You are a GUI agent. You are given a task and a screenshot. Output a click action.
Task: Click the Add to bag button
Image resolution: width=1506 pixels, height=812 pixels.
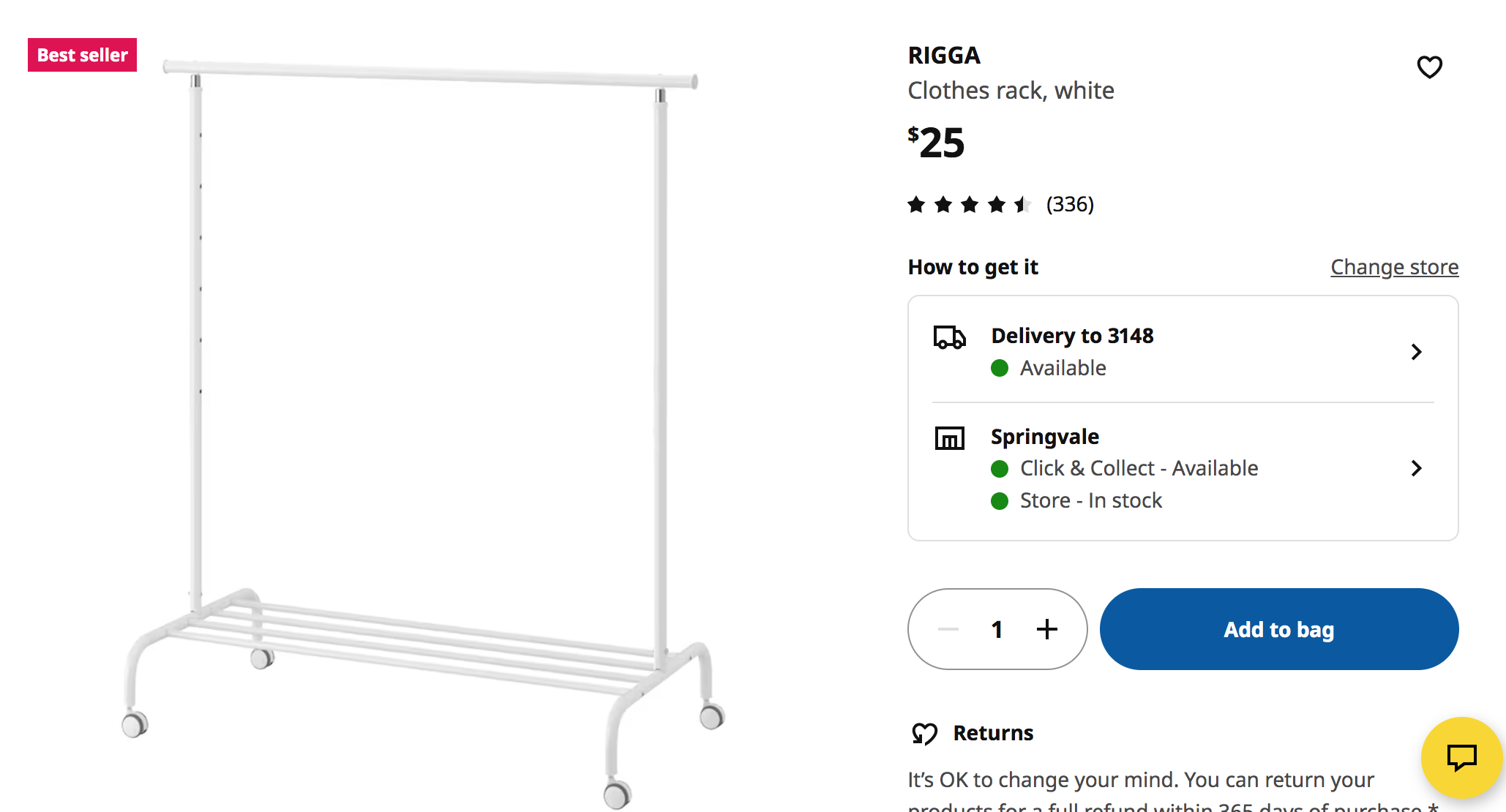(x=1278, y=629)
